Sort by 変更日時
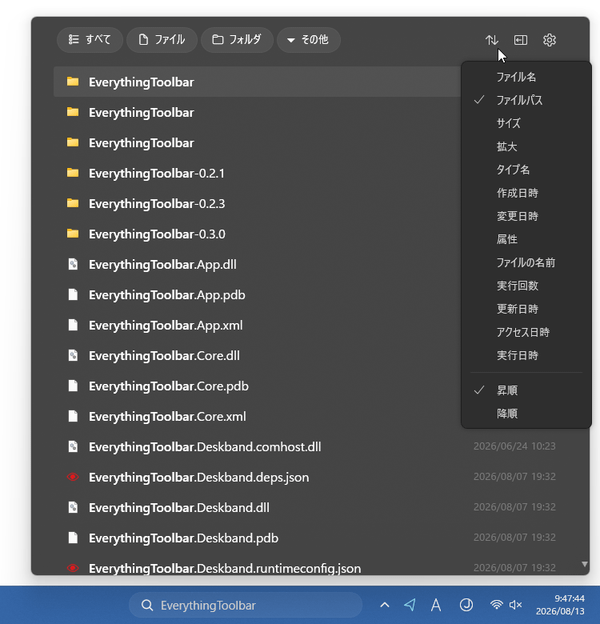 (x=526, y=216)
